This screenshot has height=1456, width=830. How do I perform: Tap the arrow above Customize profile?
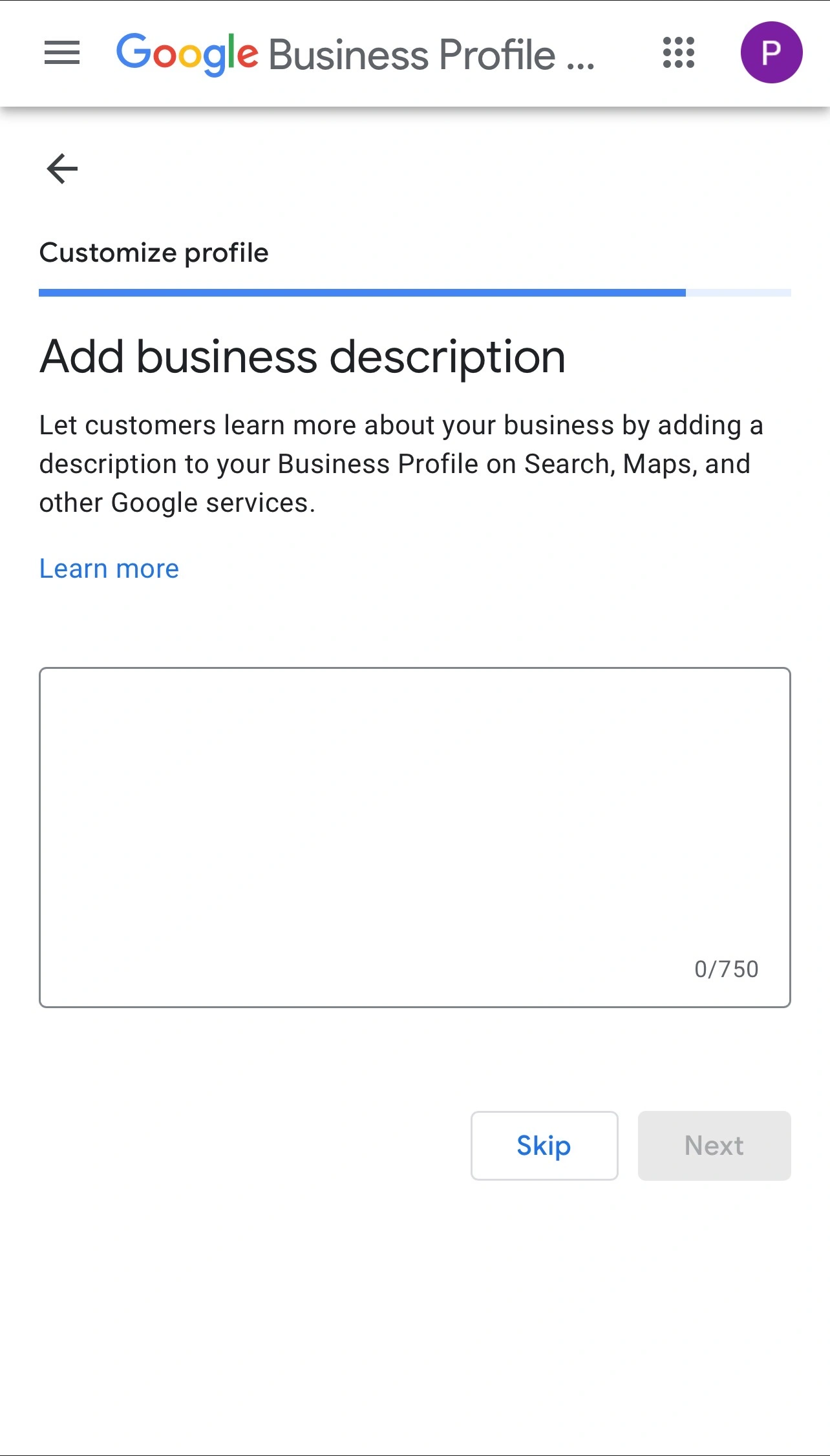click(60, 169)
